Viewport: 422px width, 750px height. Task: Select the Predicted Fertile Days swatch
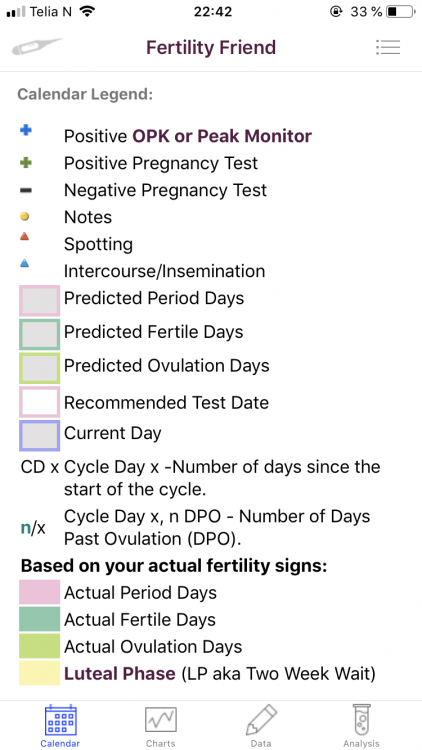pos(40,334)
